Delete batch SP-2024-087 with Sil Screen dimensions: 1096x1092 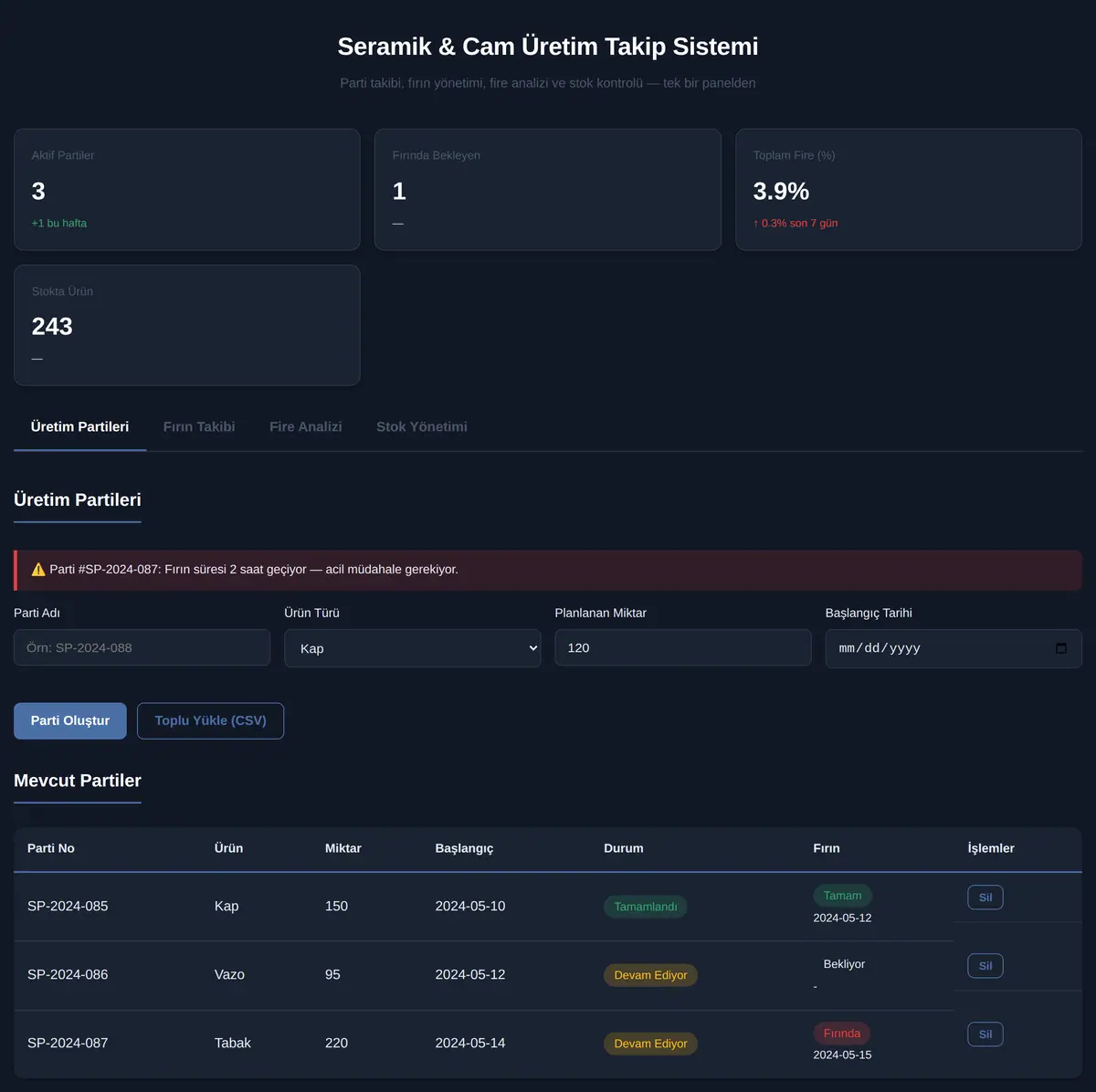985,1034
